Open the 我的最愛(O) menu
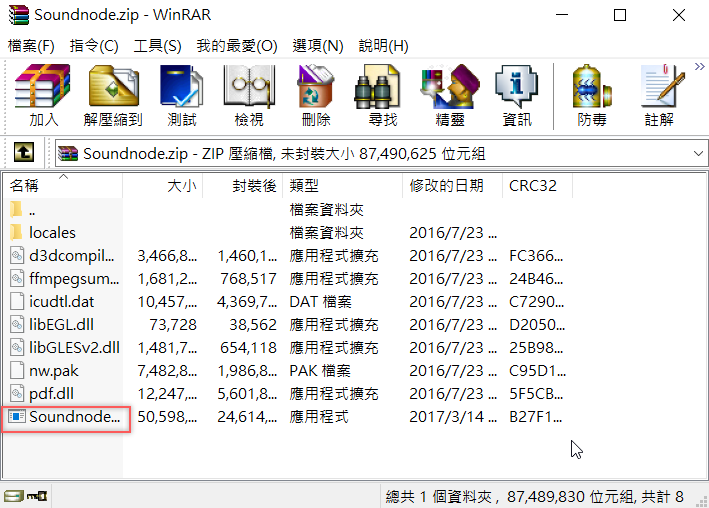Viewport: 709px width, 508px height. point(237,46)
